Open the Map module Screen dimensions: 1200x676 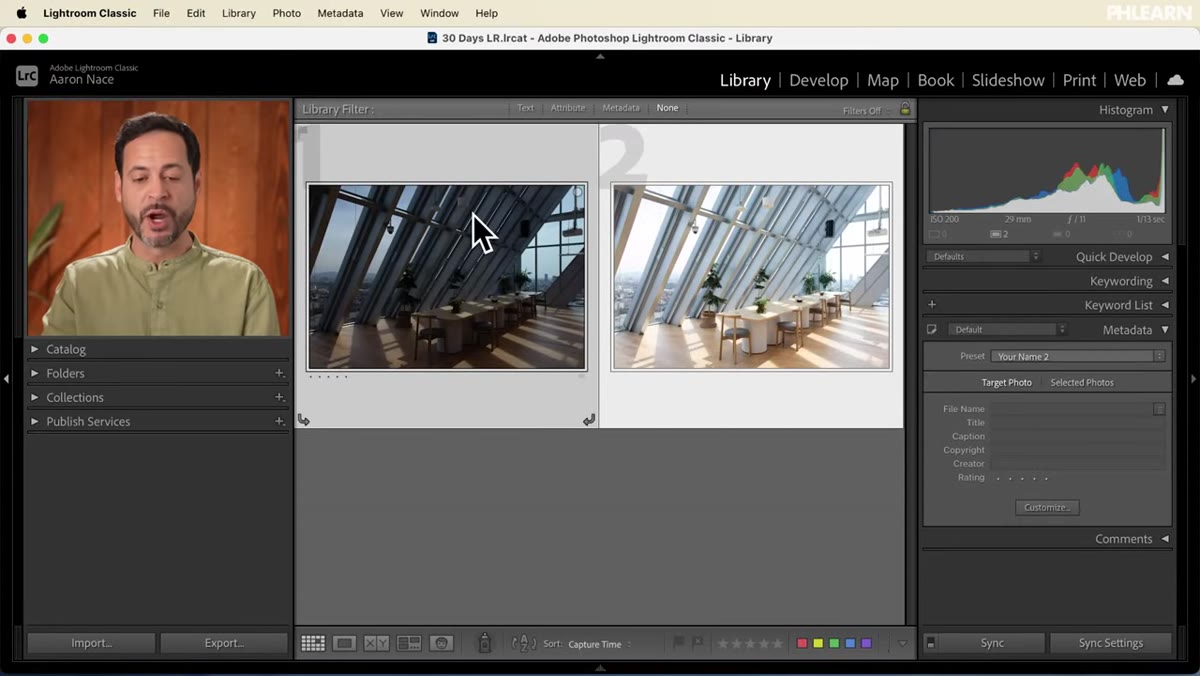[x=883, y=80]
